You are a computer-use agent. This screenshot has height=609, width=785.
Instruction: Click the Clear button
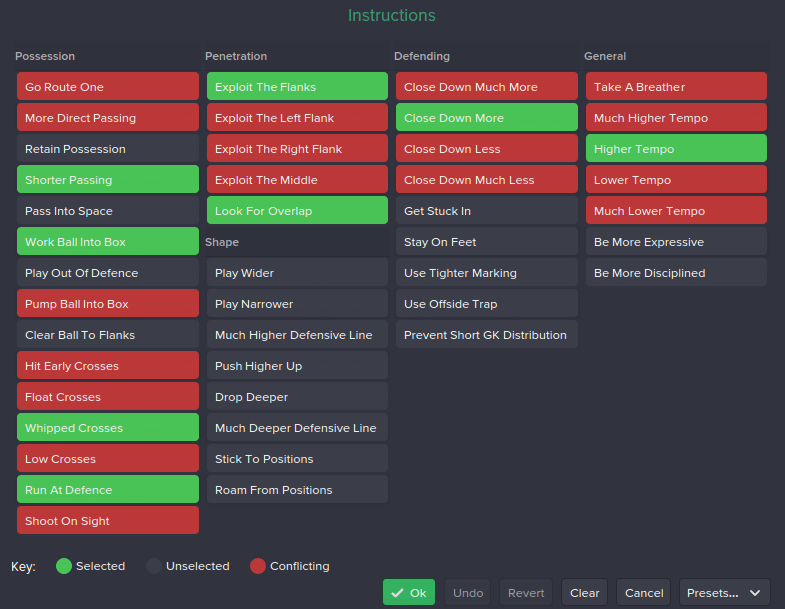pyautogui.click(x=584, y=592)
